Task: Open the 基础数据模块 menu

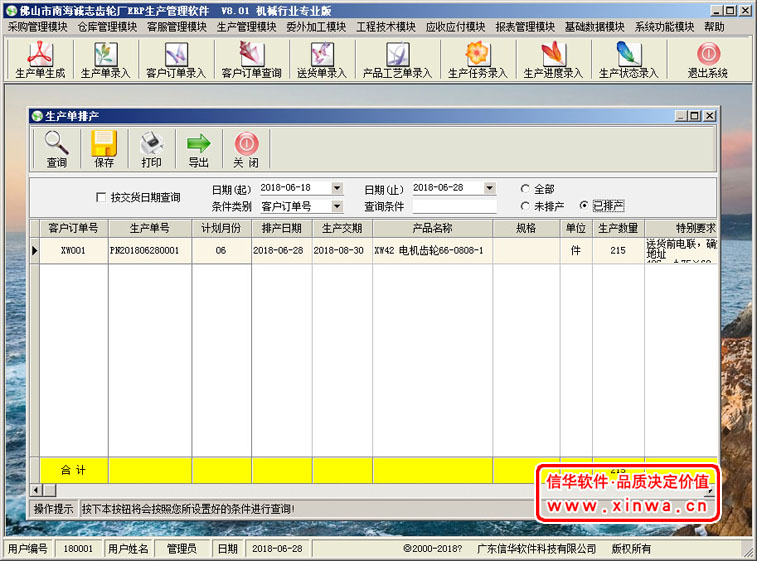Action: (595, 27)
